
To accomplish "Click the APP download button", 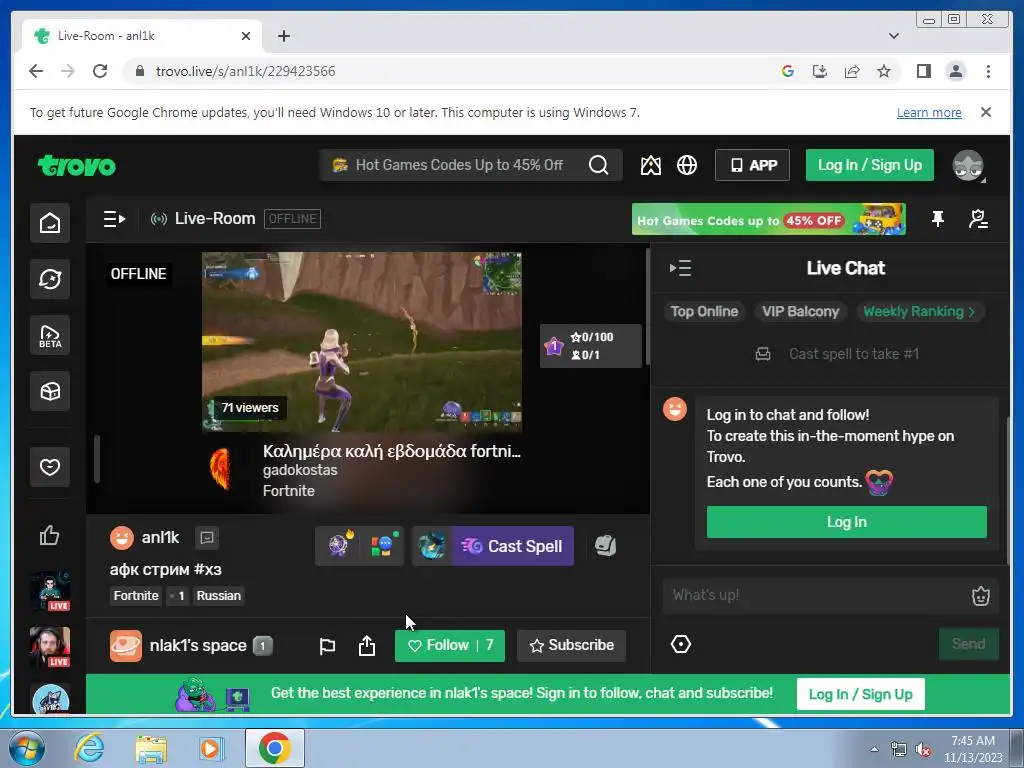I will 752,165.
